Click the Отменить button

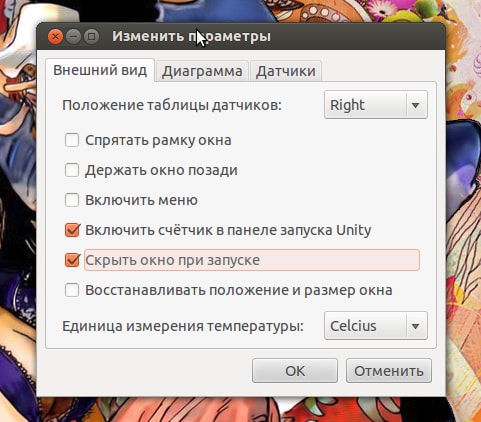point(389,371)
